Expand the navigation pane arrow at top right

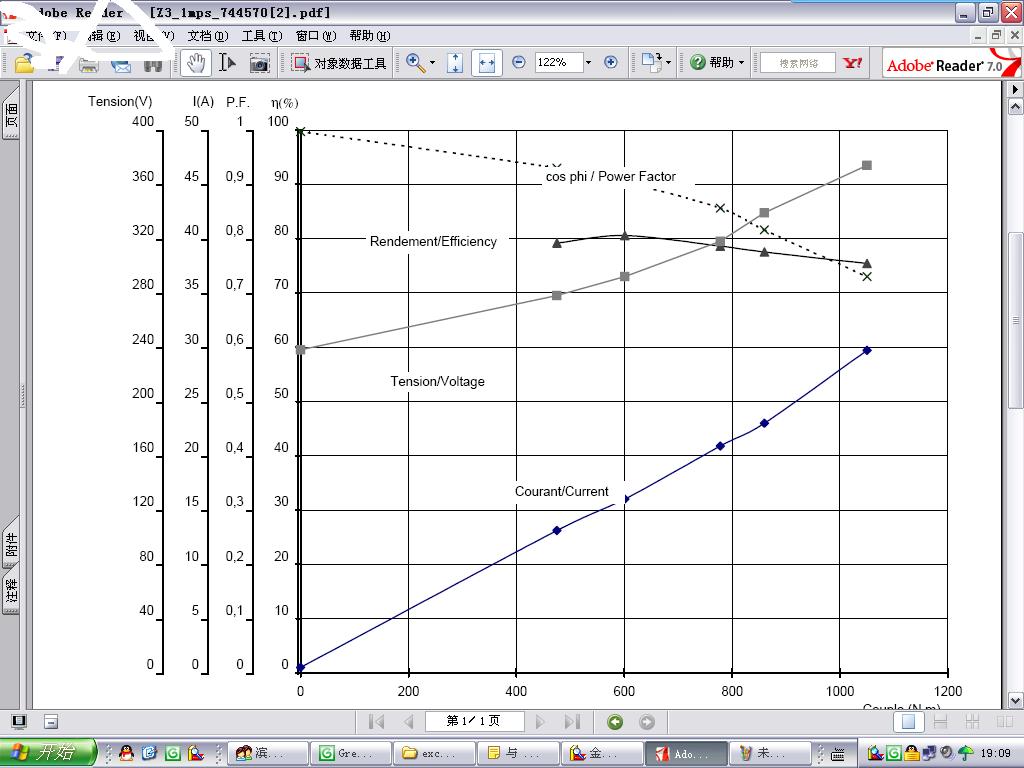[1016, 89]
